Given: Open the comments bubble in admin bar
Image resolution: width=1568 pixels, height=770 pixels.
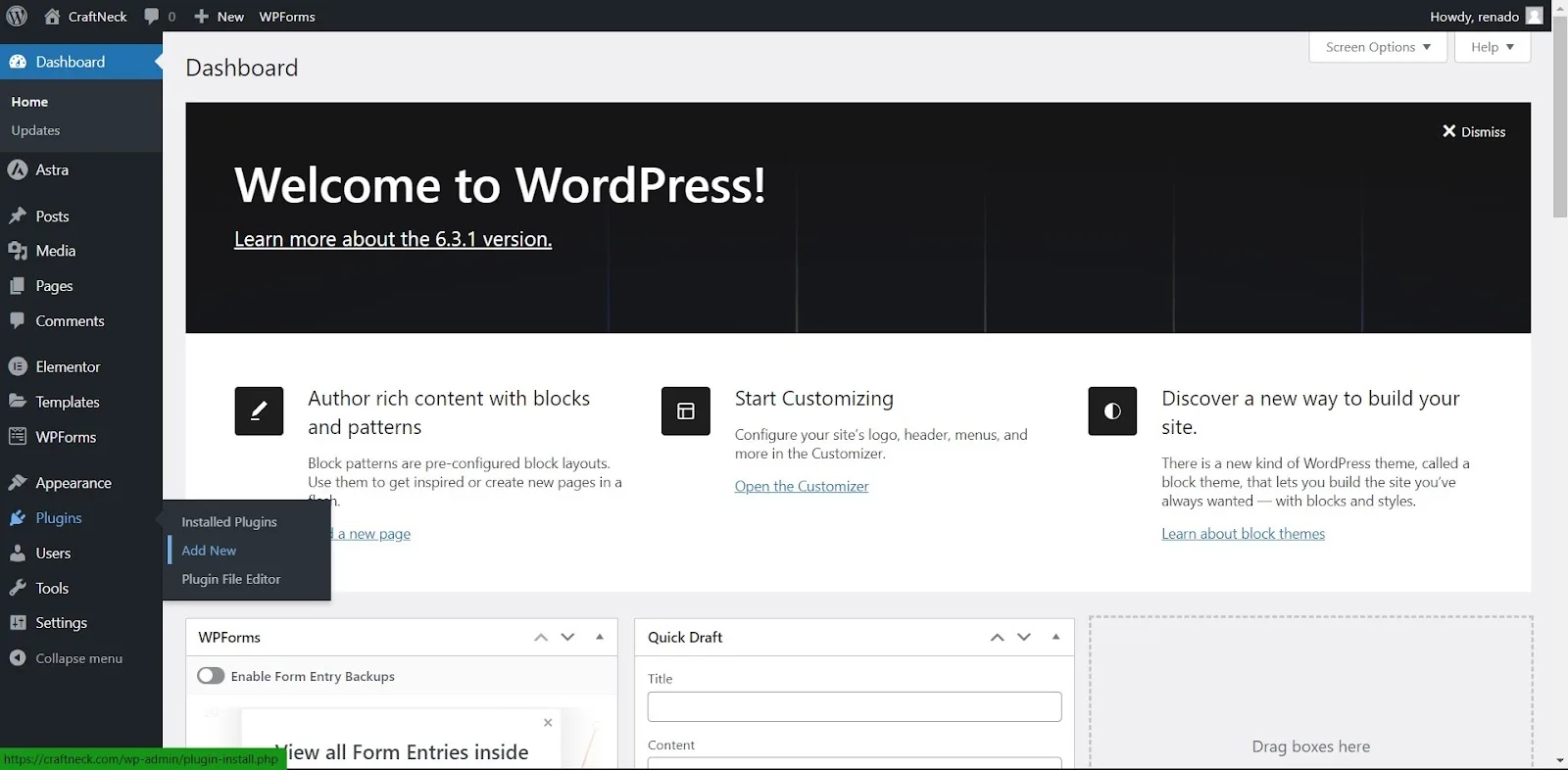Looking at the screenshot, I should coord(151,16).
